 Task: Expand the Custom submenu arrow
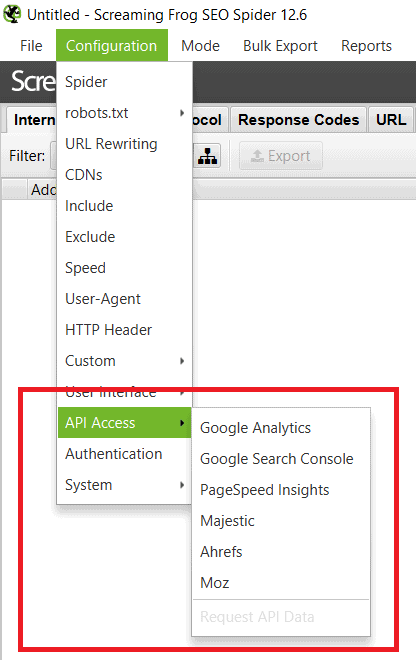pos(182,361)
